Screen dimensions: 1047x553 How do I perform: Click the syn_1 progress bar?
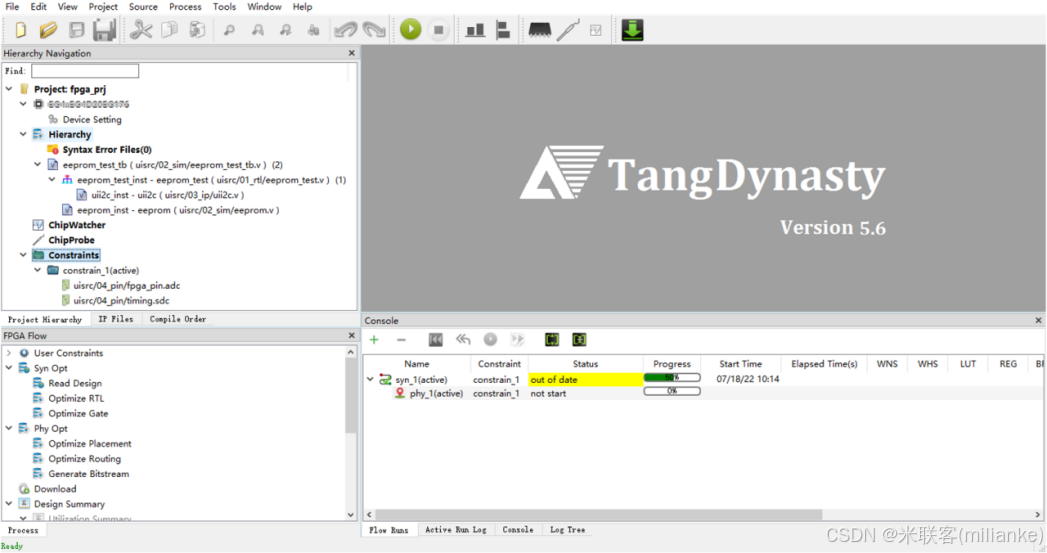tap(672, 378)
